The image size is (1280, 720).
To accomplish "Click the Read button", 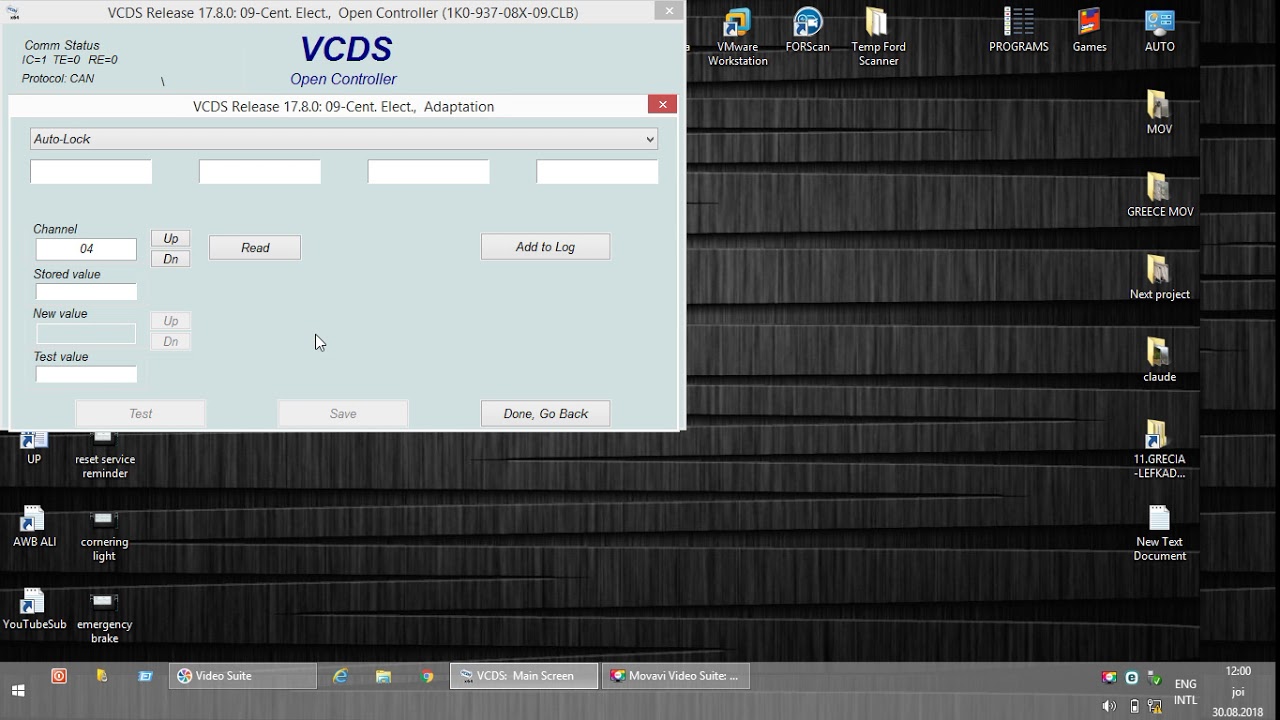I will pos(255,248).
